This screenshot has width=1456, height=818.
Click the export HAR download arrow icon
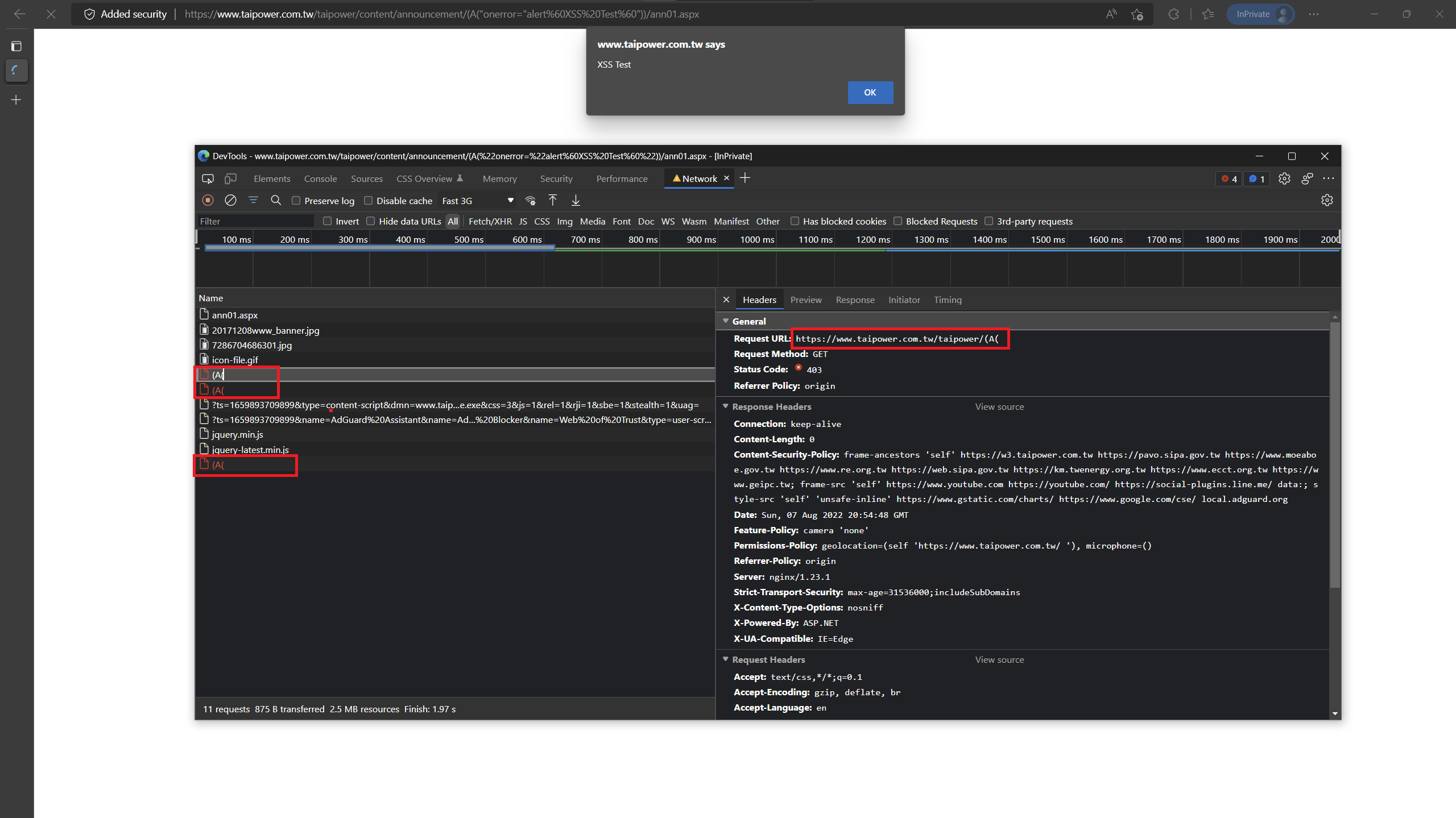576,200
